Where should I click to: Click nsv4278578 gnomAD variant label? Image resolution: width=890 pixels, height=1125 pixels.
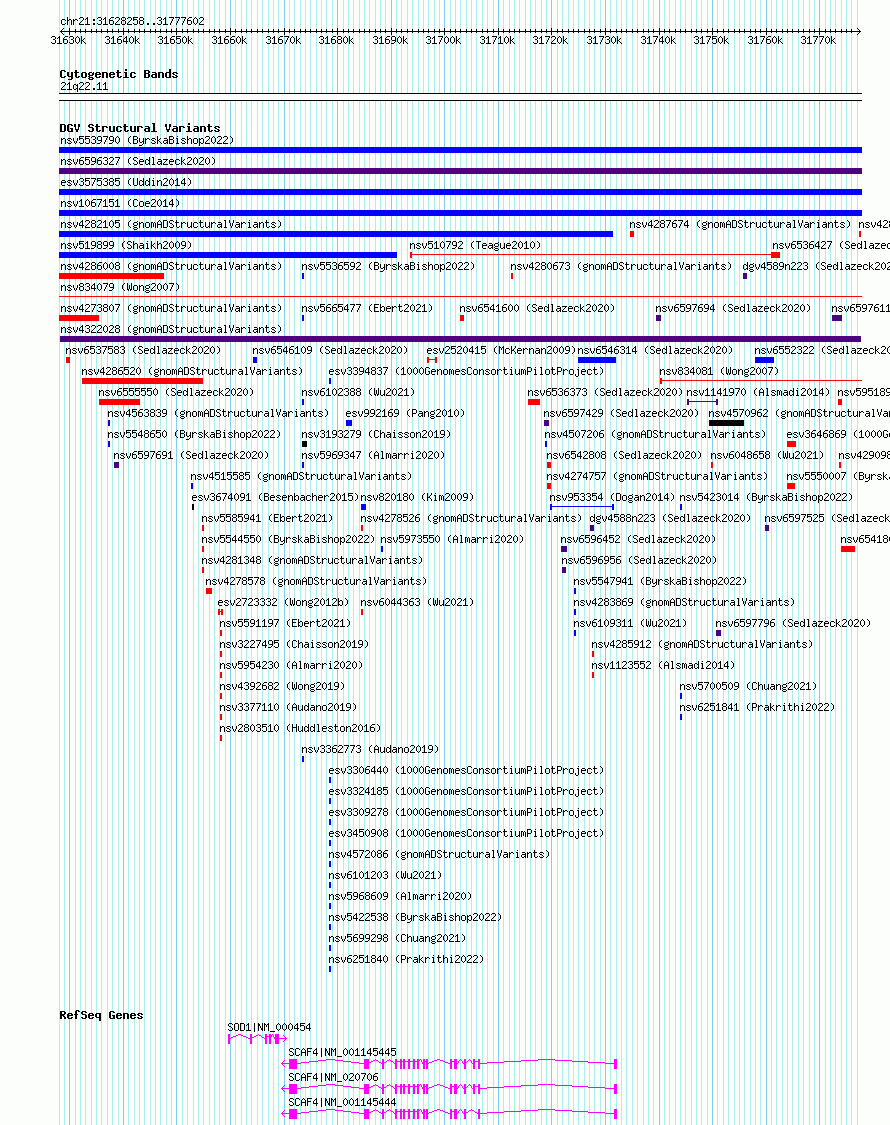click(317, 581)
